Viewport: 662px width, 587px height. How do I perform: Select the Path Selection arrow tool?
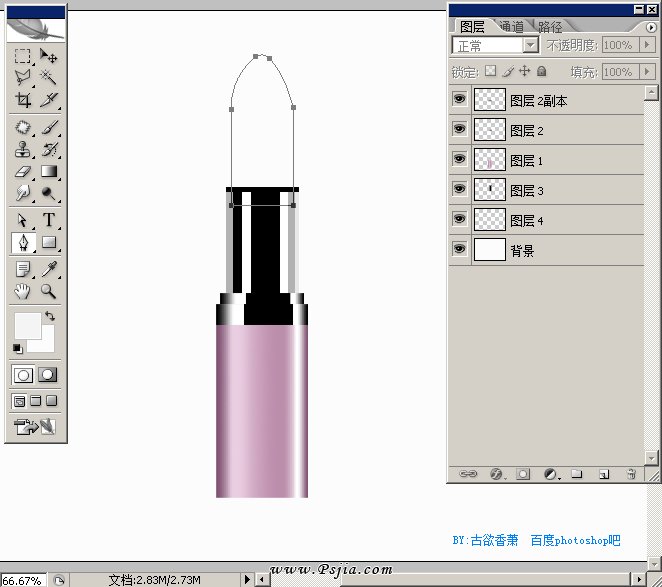pyautogui.click(x=22, y=220)
